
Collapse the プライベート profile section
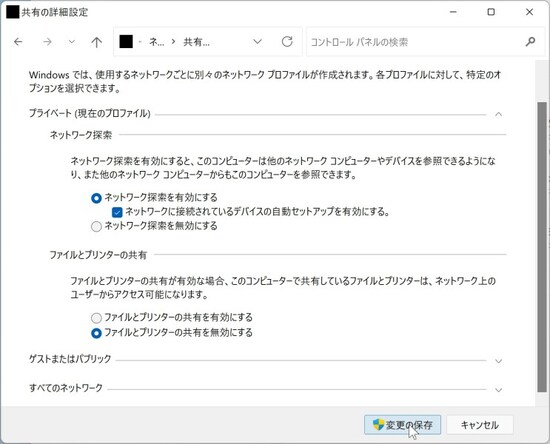(498, 114)
